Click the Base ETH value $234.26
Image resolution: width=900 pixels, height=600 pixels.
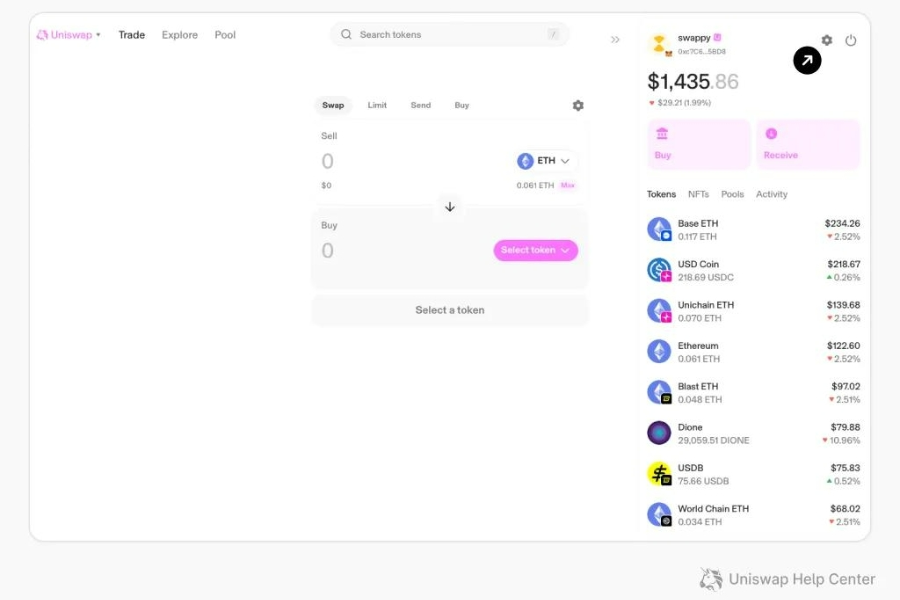[x=842, y=223]
